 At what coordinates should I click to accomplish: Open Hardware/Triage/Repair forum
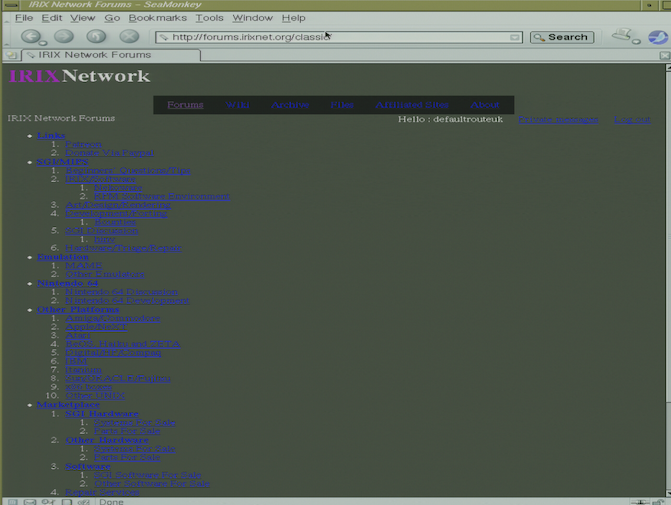[x=123, y=248]
